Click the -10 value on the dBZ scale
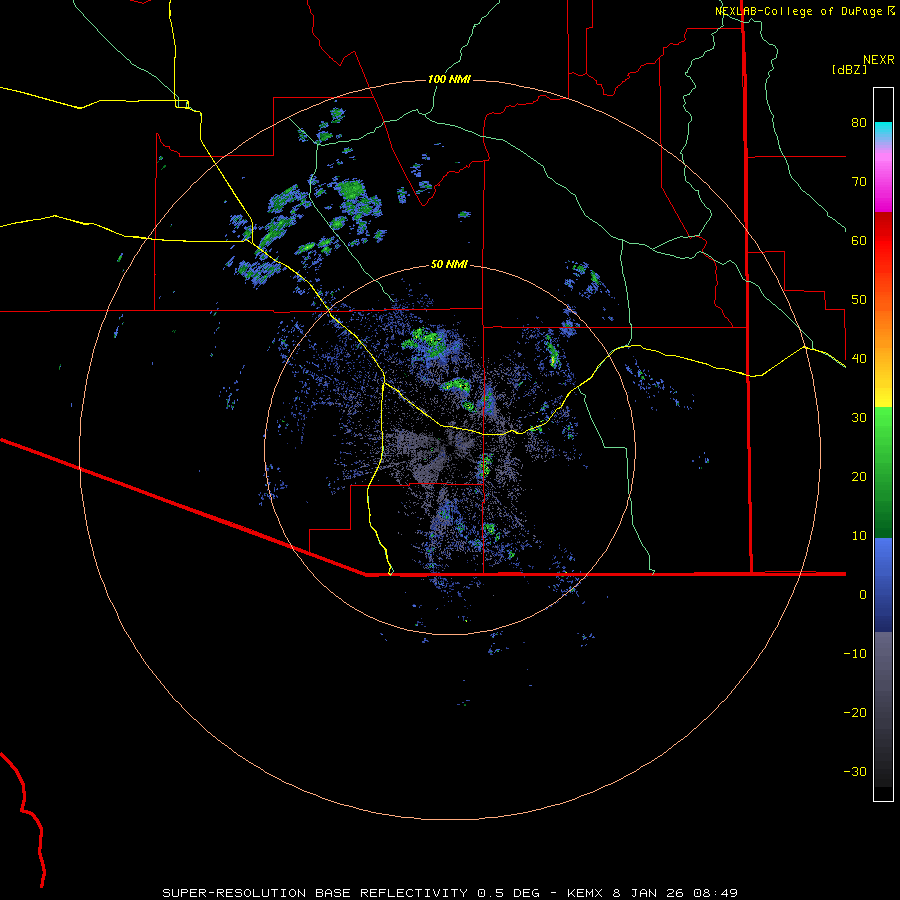900x900 pixels. 855,654
